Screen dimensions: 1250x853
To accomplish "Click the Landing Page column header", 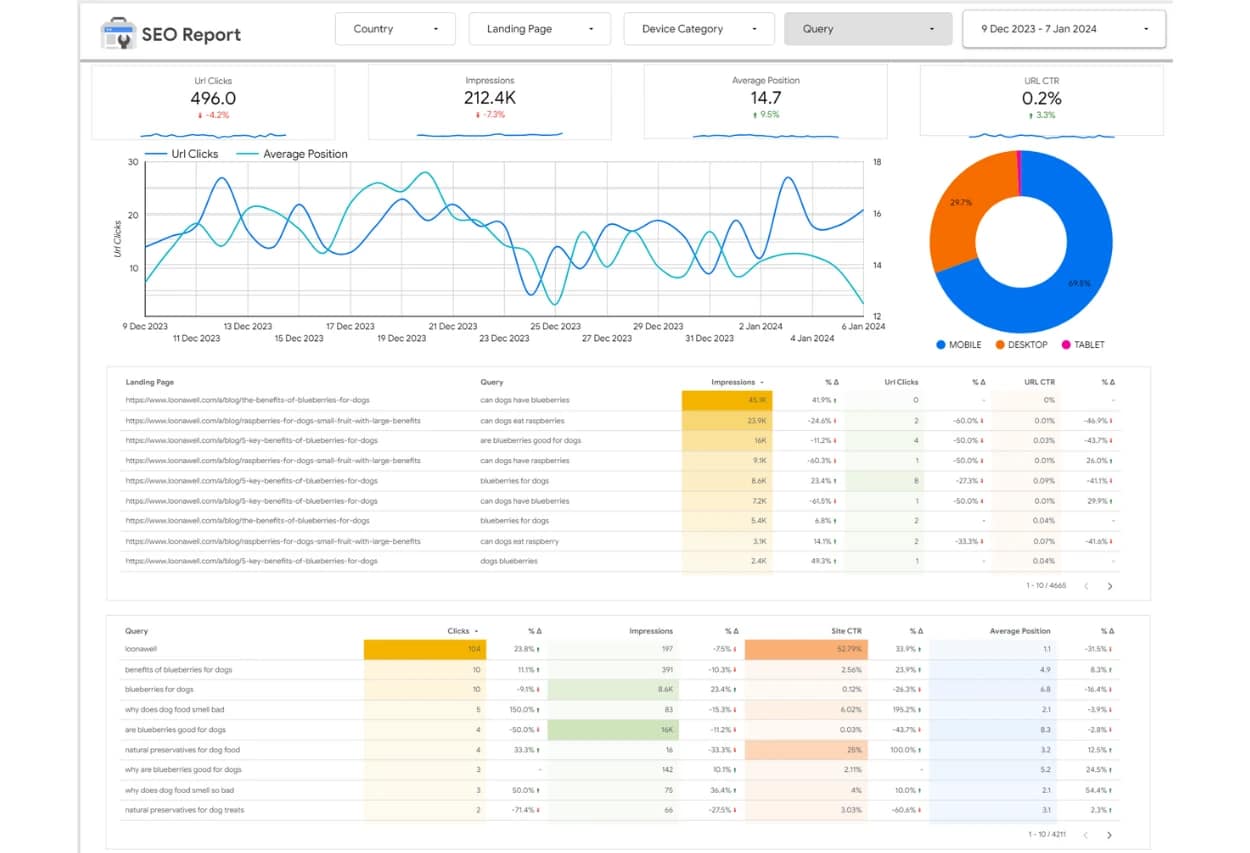I will pyautogui.click(x=150, y=382).
